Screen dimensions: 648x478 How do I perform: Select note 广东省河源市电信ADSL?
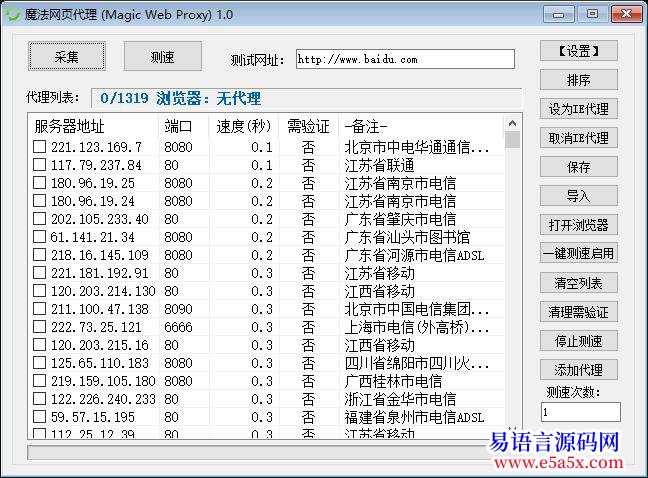(415, 255)
